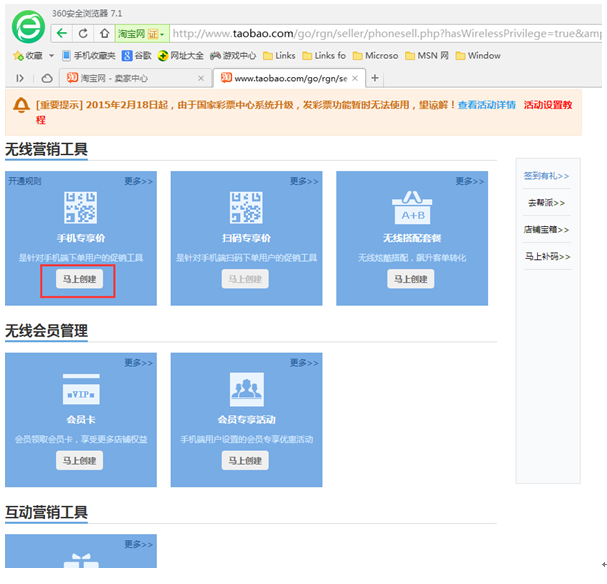Open the Window bookmark folder
Viewport: 607px width, 584px height.
(478, 56)
